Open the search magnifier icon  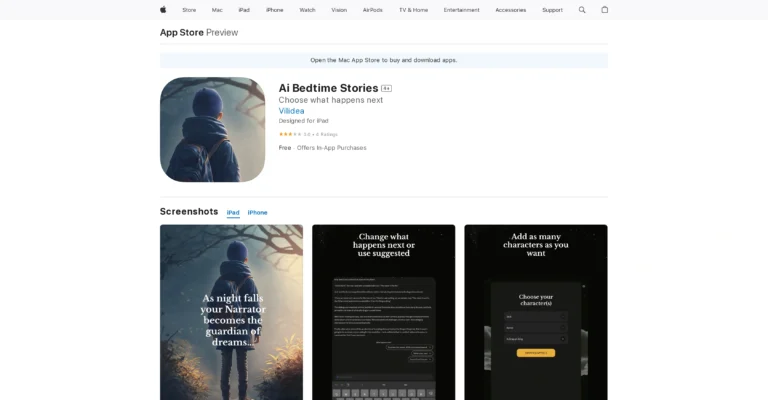[582, 10]
